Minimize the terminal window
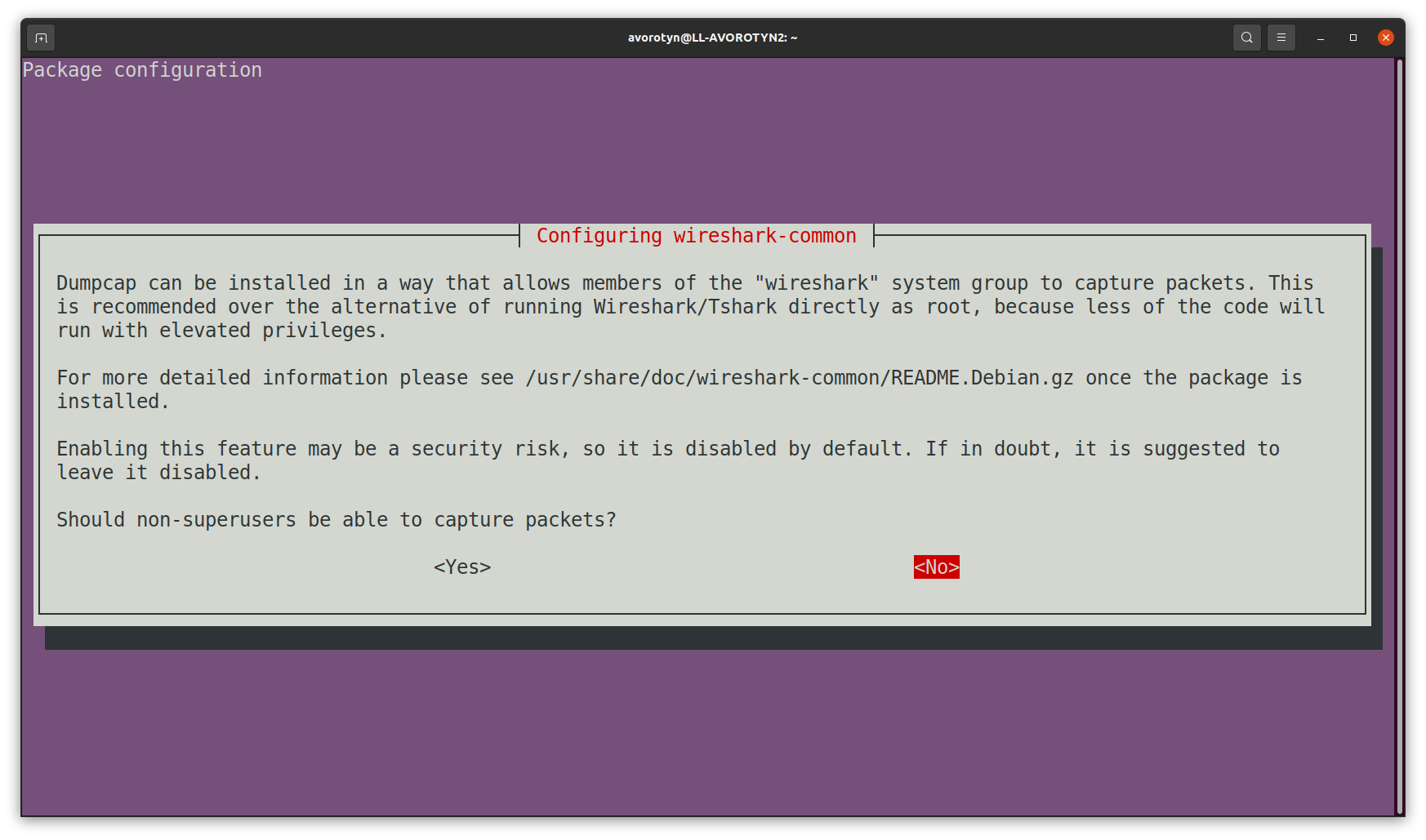 pyautogui.click(x=1321, y=38)
